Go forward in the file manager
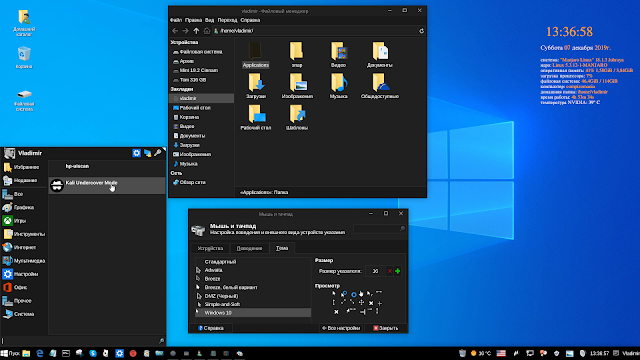Viewport: 640px width, 360px height. click(185, 31)
